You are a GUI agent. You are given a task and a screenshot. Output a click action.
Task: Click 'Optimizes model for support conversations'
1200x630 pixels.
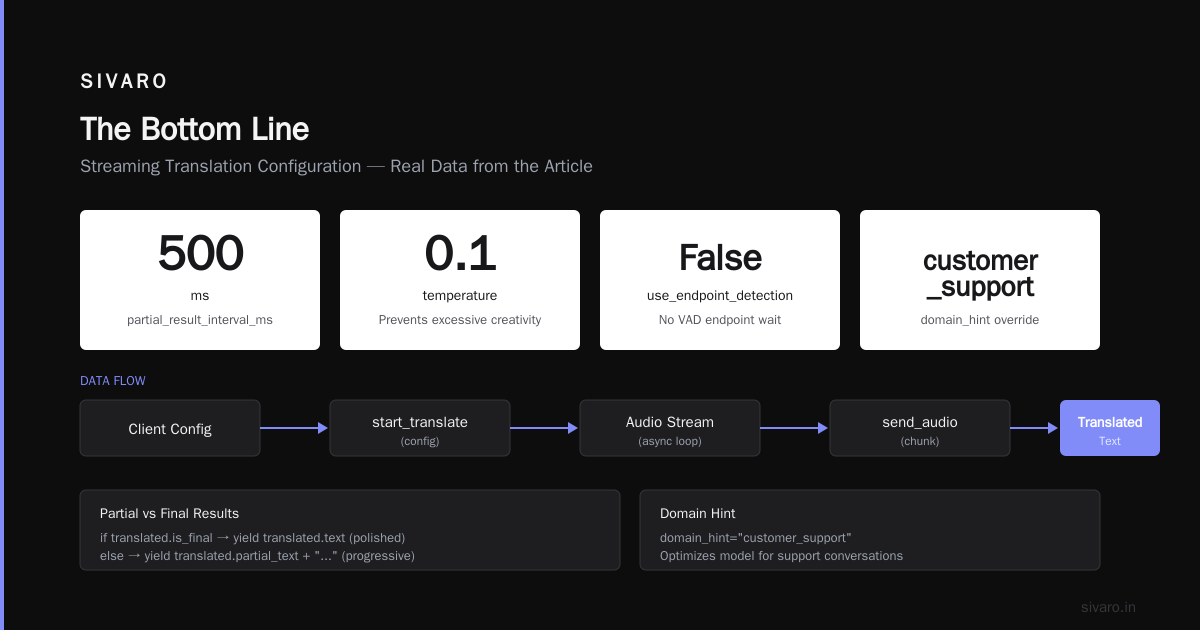(x=781, y=555)
